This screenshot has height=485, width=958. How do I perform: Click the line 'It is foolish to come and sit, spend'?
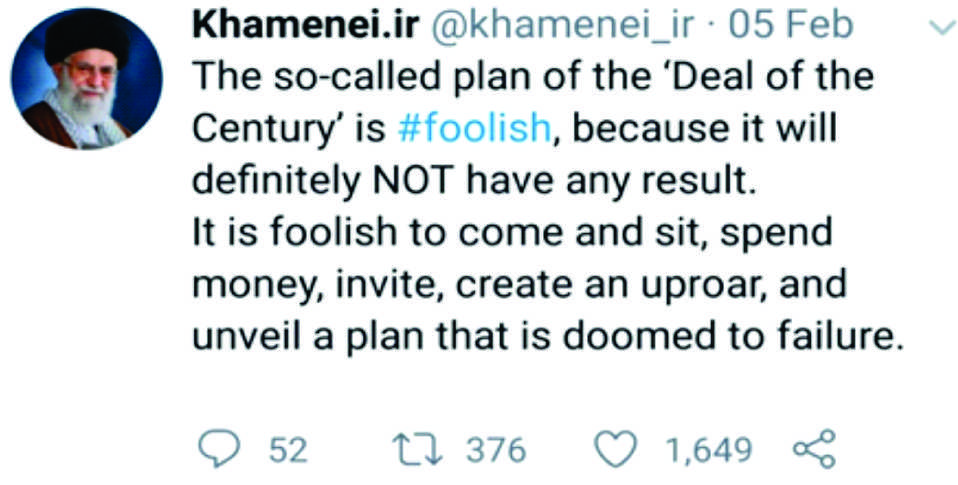pos(511,232)
